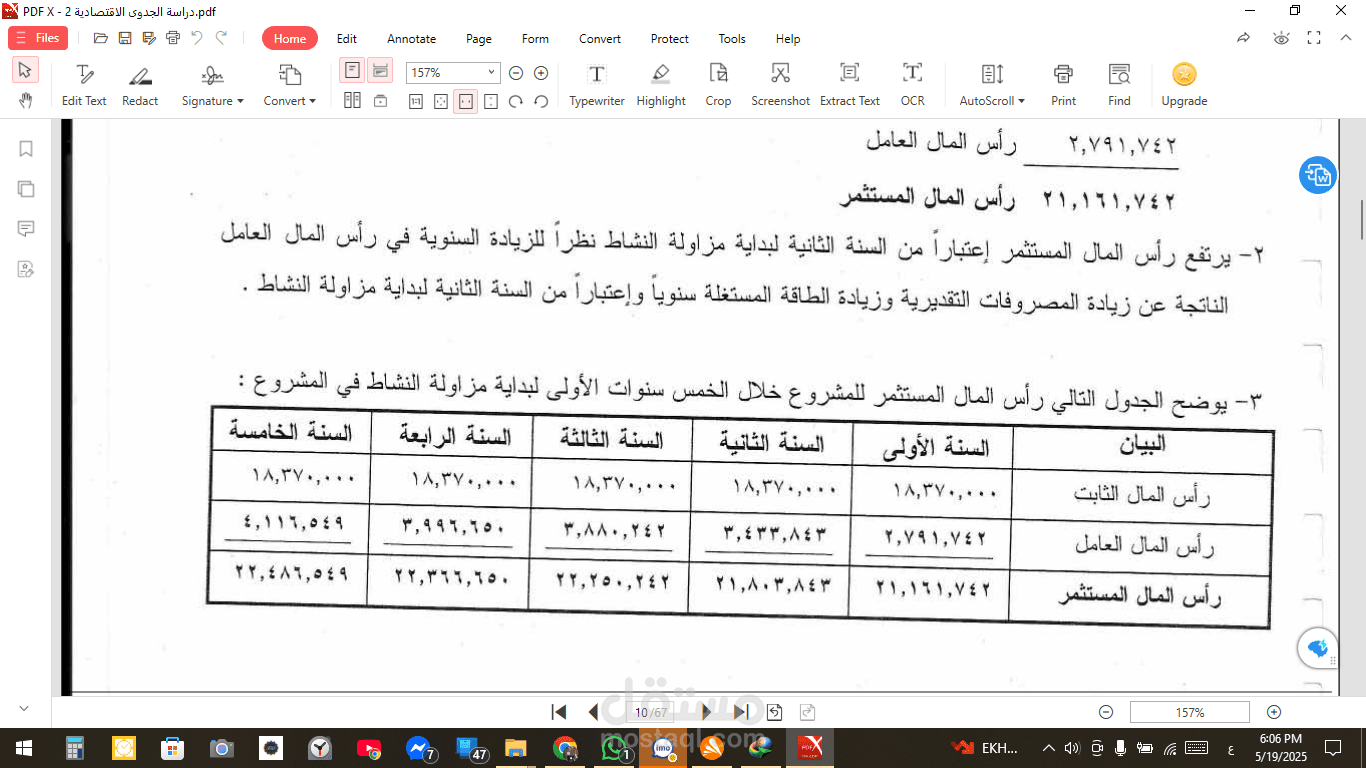This screenshot has width=1366, height=768.
Task: Select the Highlight tool
Action: click(661, 86)
